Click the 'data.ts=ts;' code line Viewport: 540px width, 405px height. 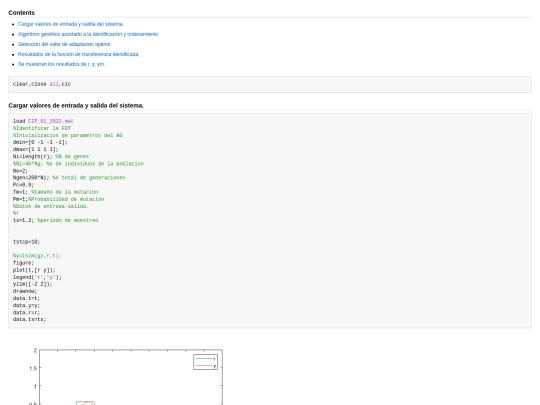30,320
